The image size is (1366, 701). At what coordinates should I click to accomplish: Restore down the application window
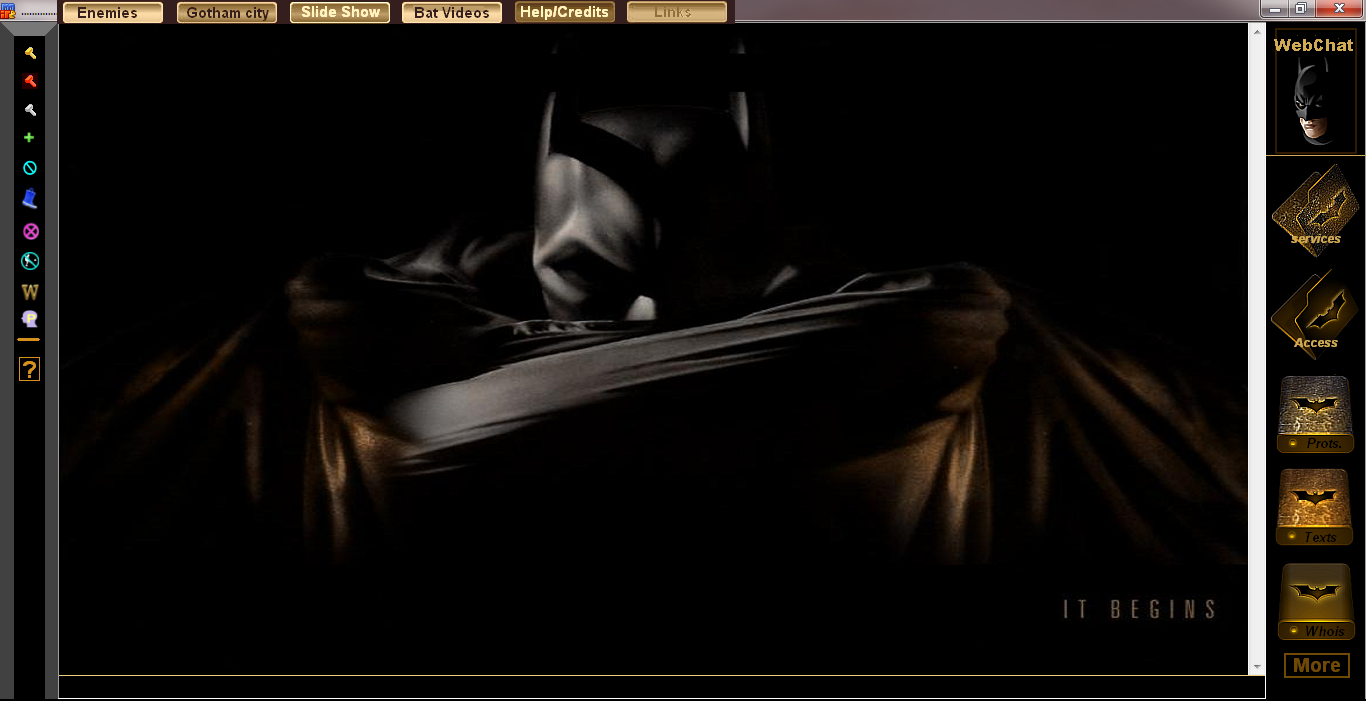point(1300,9)
